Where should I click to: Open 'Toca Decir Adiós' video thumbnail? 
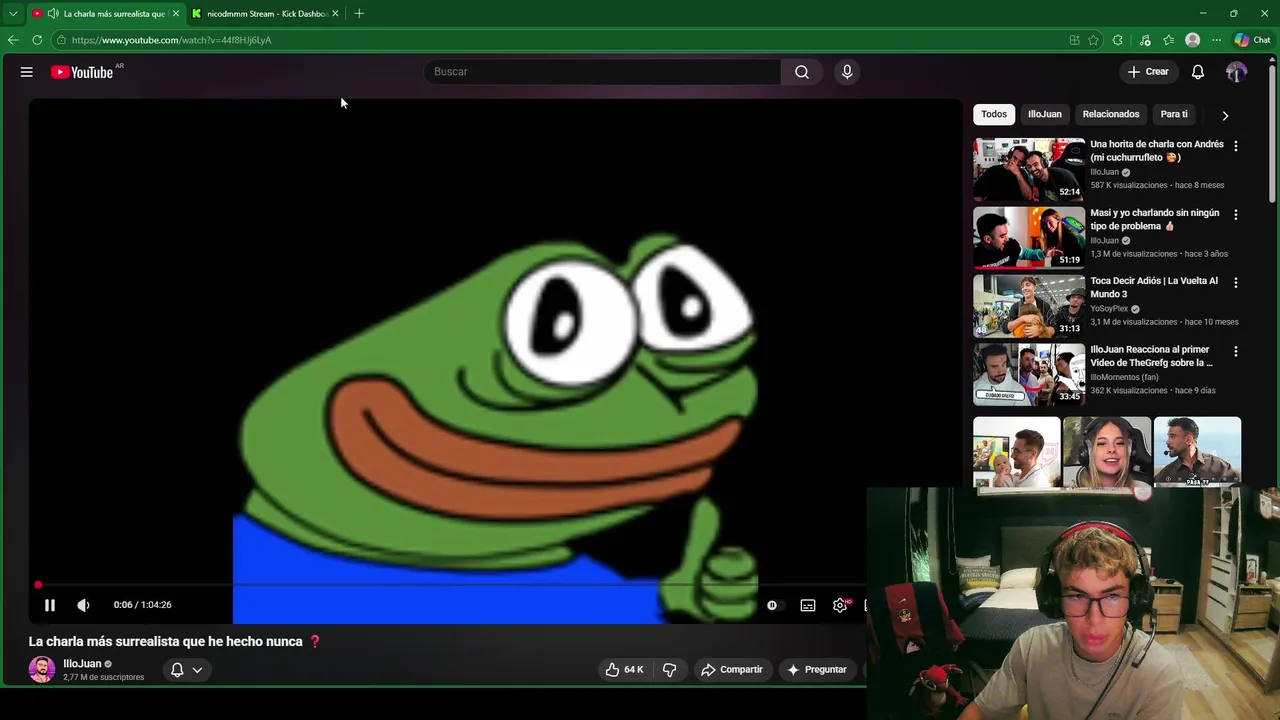coord(1029,306)
